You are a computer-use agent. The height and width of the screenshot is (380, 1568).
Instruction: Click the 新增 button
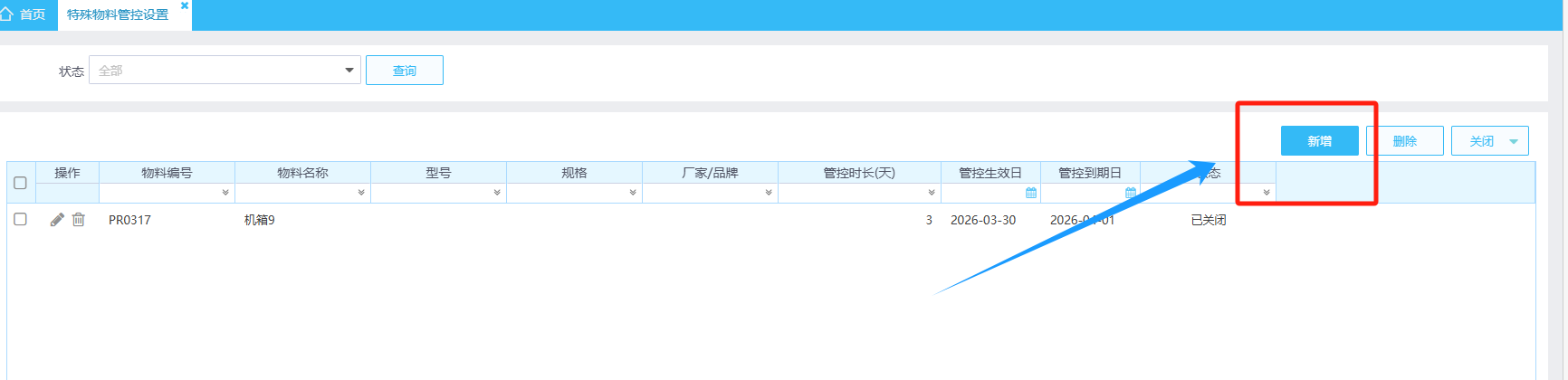tap(1320, 141)
